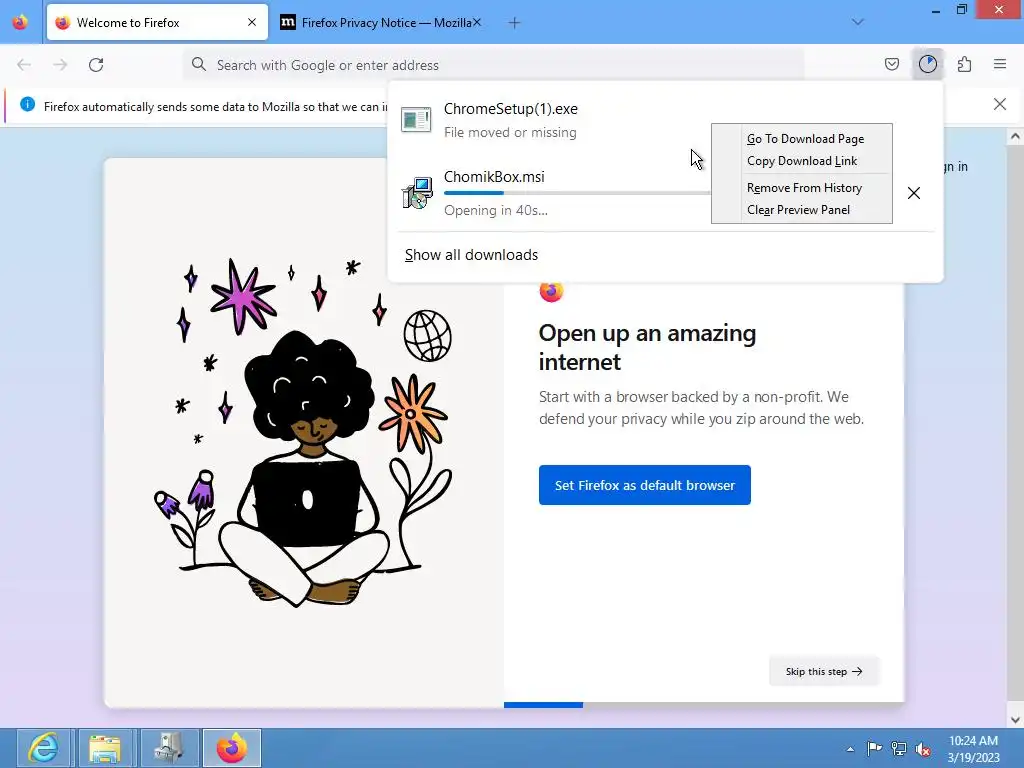1024x768 pixels.
Task: Click the ChomikBox download progress bar
Action: pyautogui.click(x=577, y=193)
